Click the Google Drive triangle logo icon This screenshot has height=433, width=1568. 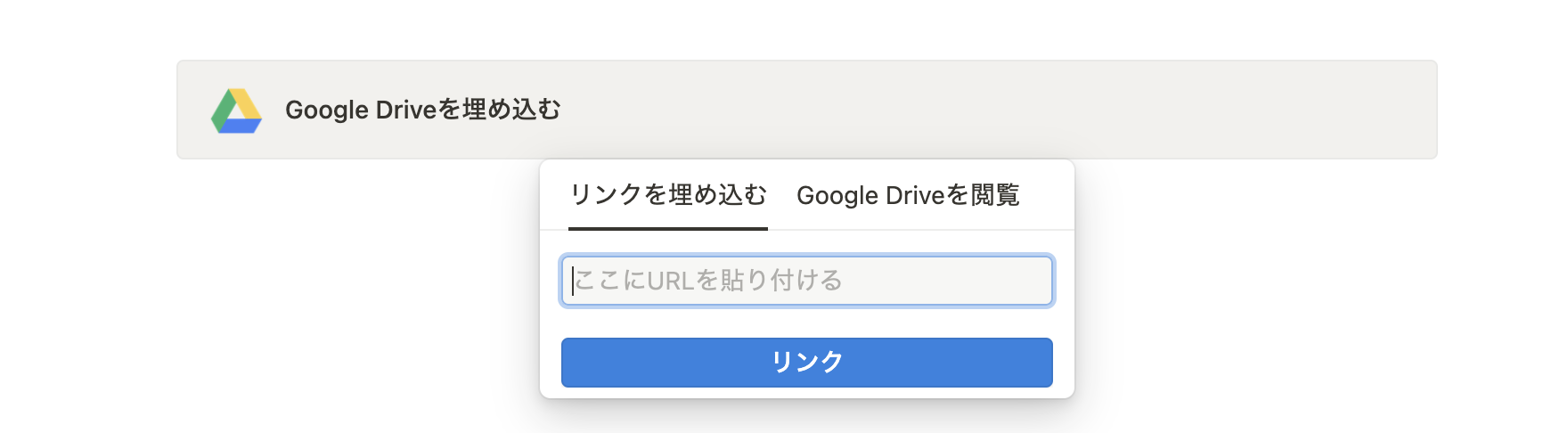coord(236,110)
